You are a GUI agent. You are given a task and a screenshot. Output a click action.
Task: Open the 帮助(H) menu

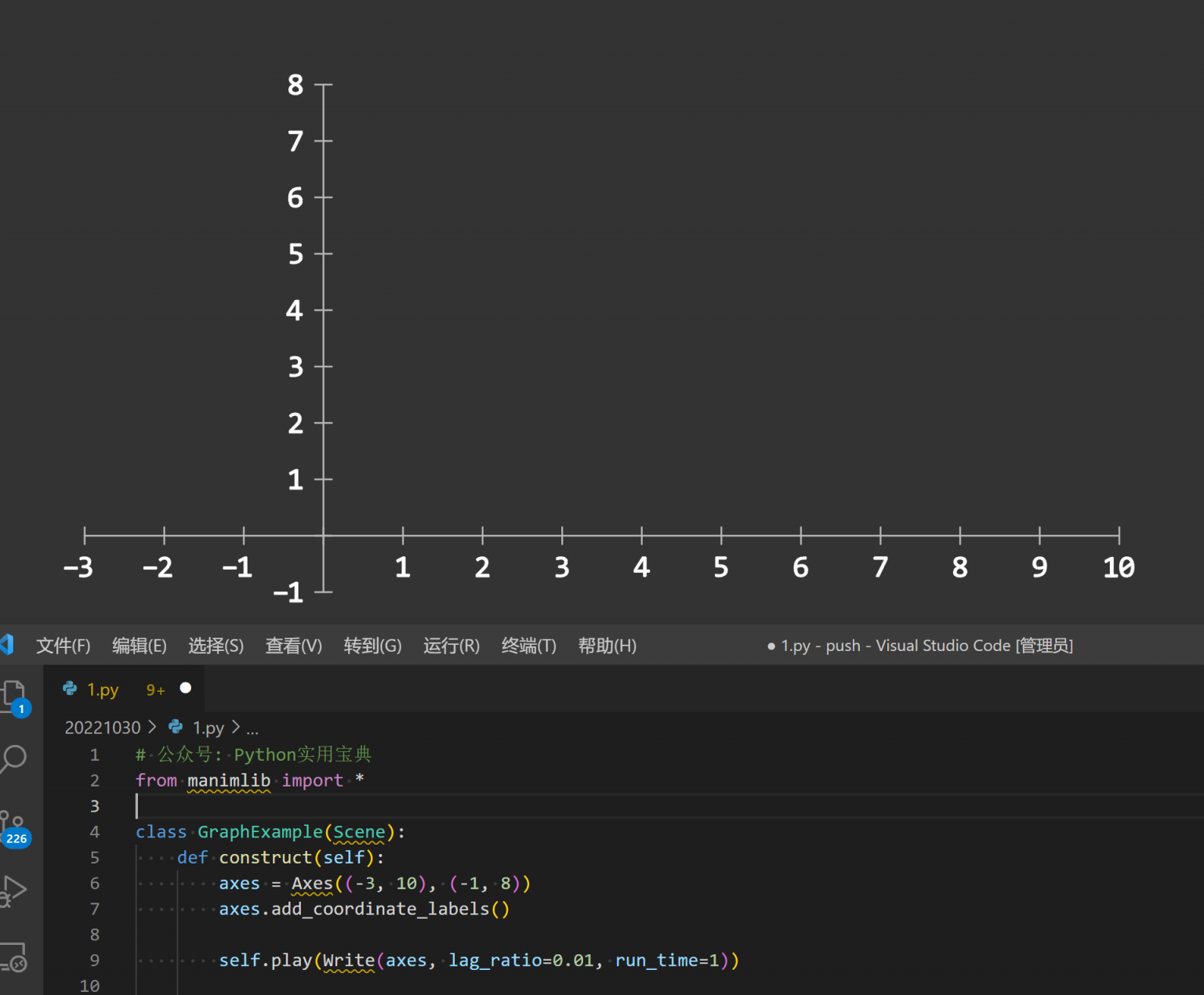(x=607, y=646)
